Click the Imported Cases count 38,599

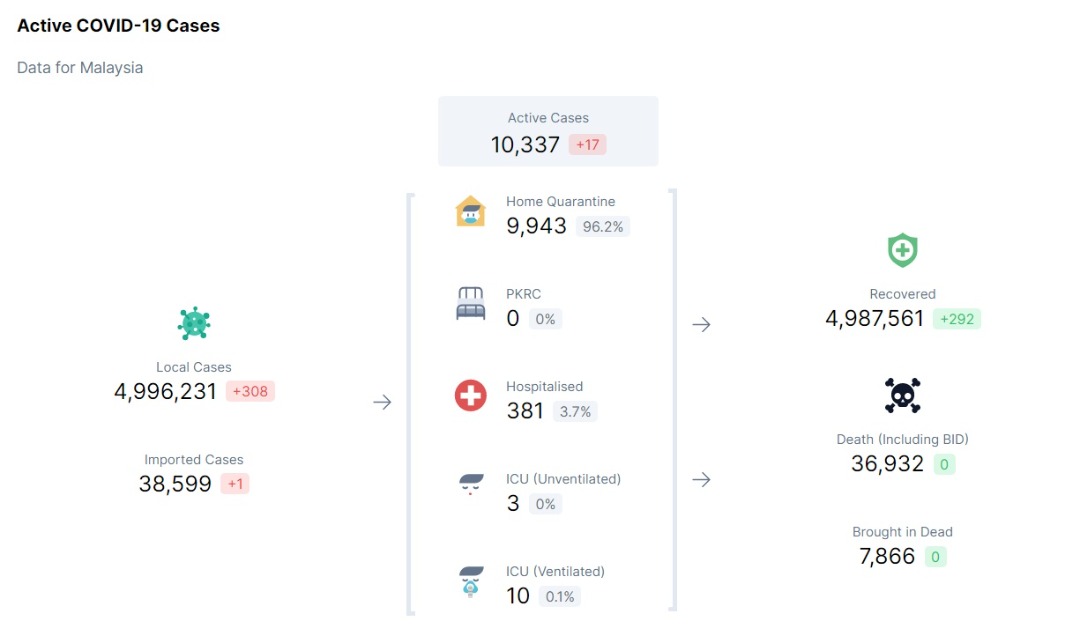coord(175,484)
